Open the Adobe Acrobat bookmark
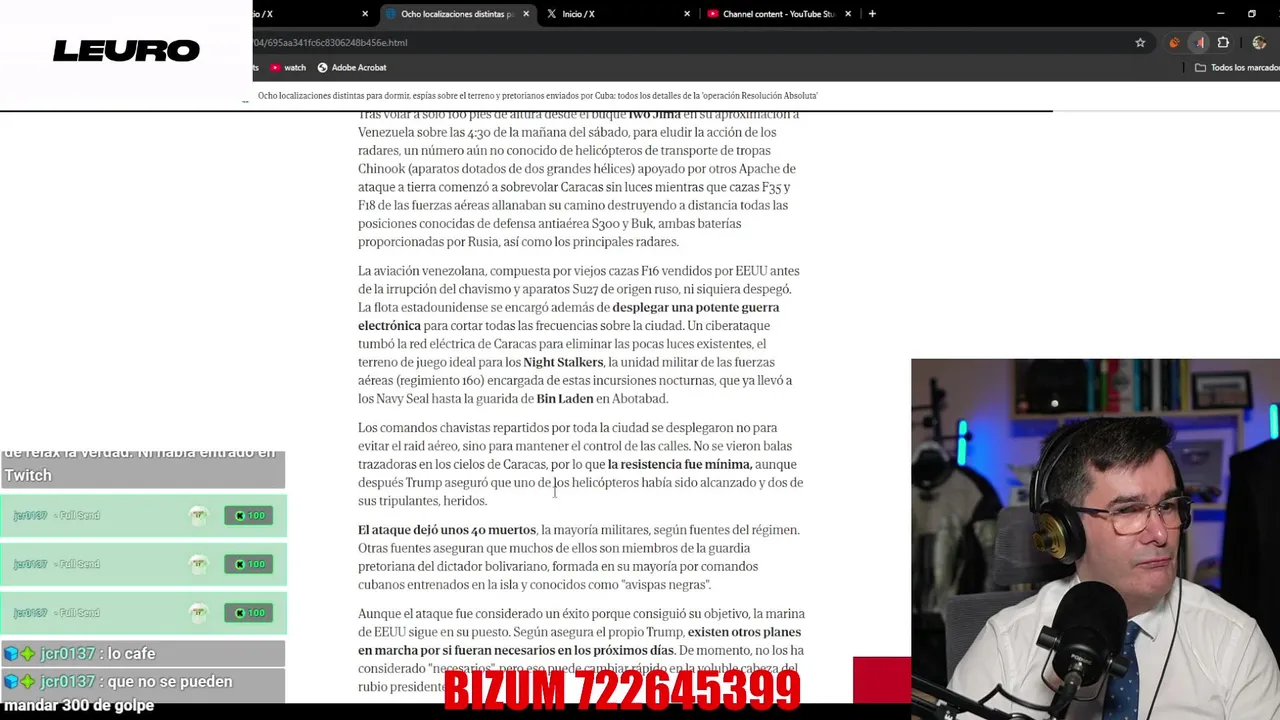Screen dimensions: 1280x720 pyautogui.click(x=352, y=68)
